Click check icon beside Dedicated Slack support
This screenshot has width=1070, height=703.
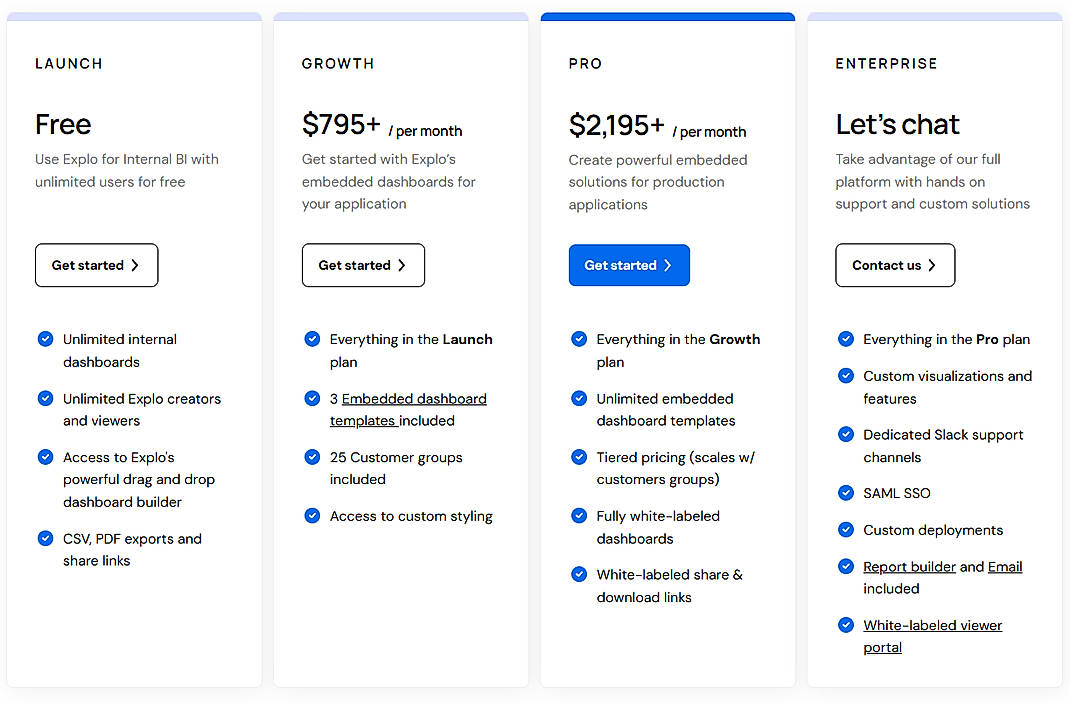pyautogui.click(x=846, y=435)
